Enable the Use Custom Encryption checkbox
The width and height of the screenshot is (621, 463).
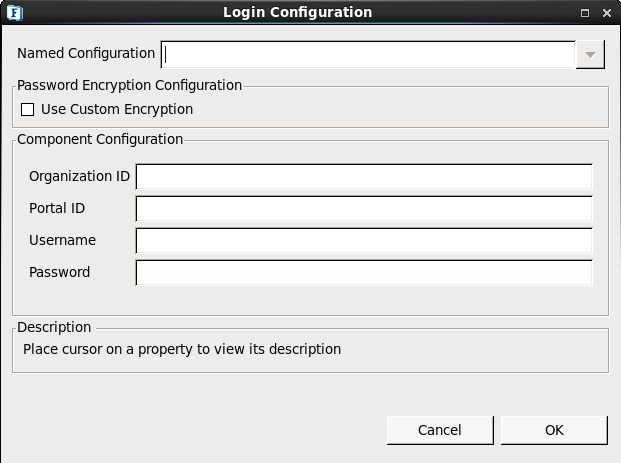click(28, 109)
